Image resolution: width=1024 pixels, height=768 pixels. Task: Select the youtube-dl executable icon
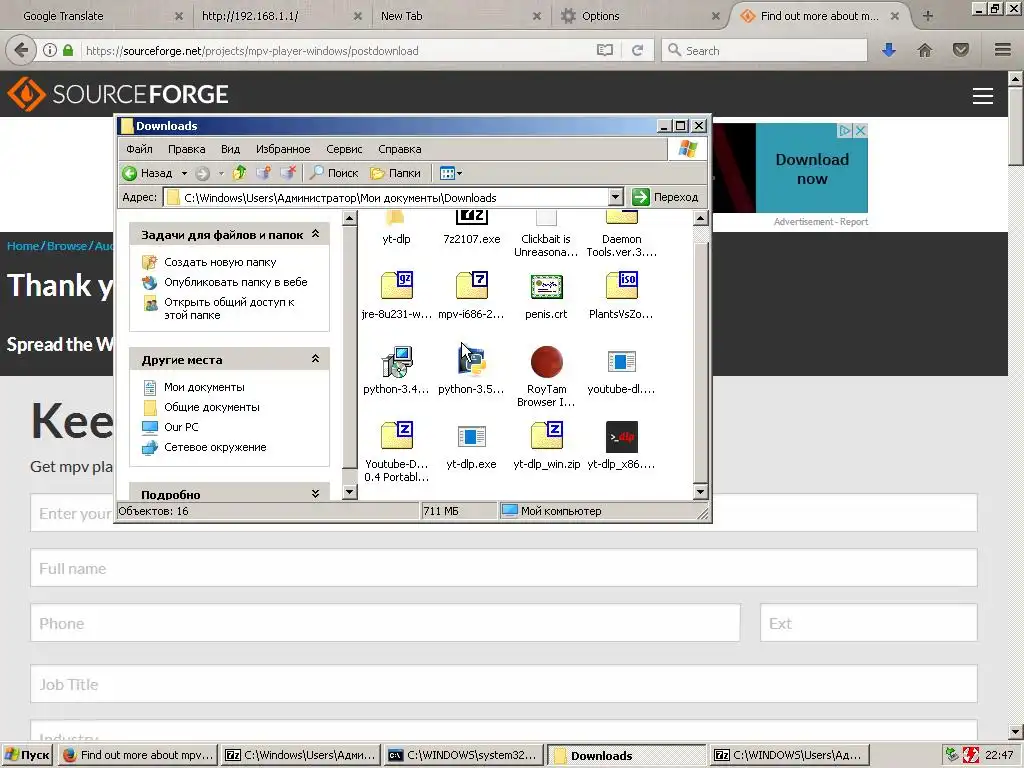(x=621, y=361)
